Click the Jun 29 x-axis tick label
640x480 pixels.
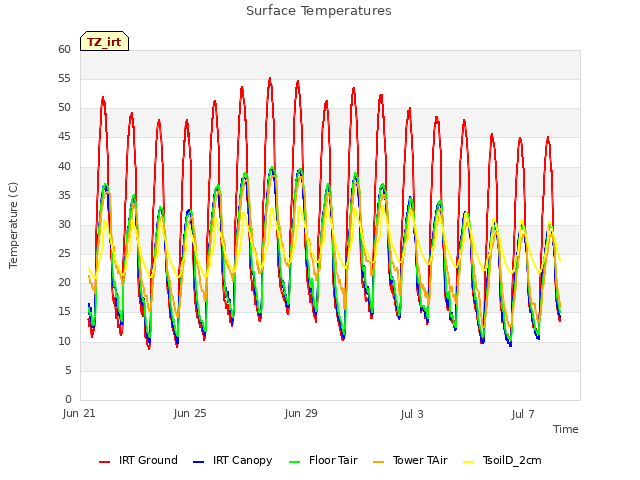click(301, 414)
